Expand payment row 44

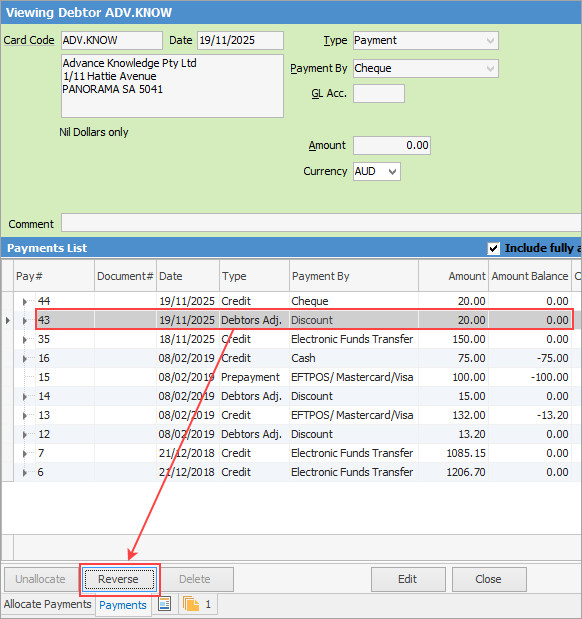coord(25,302)
